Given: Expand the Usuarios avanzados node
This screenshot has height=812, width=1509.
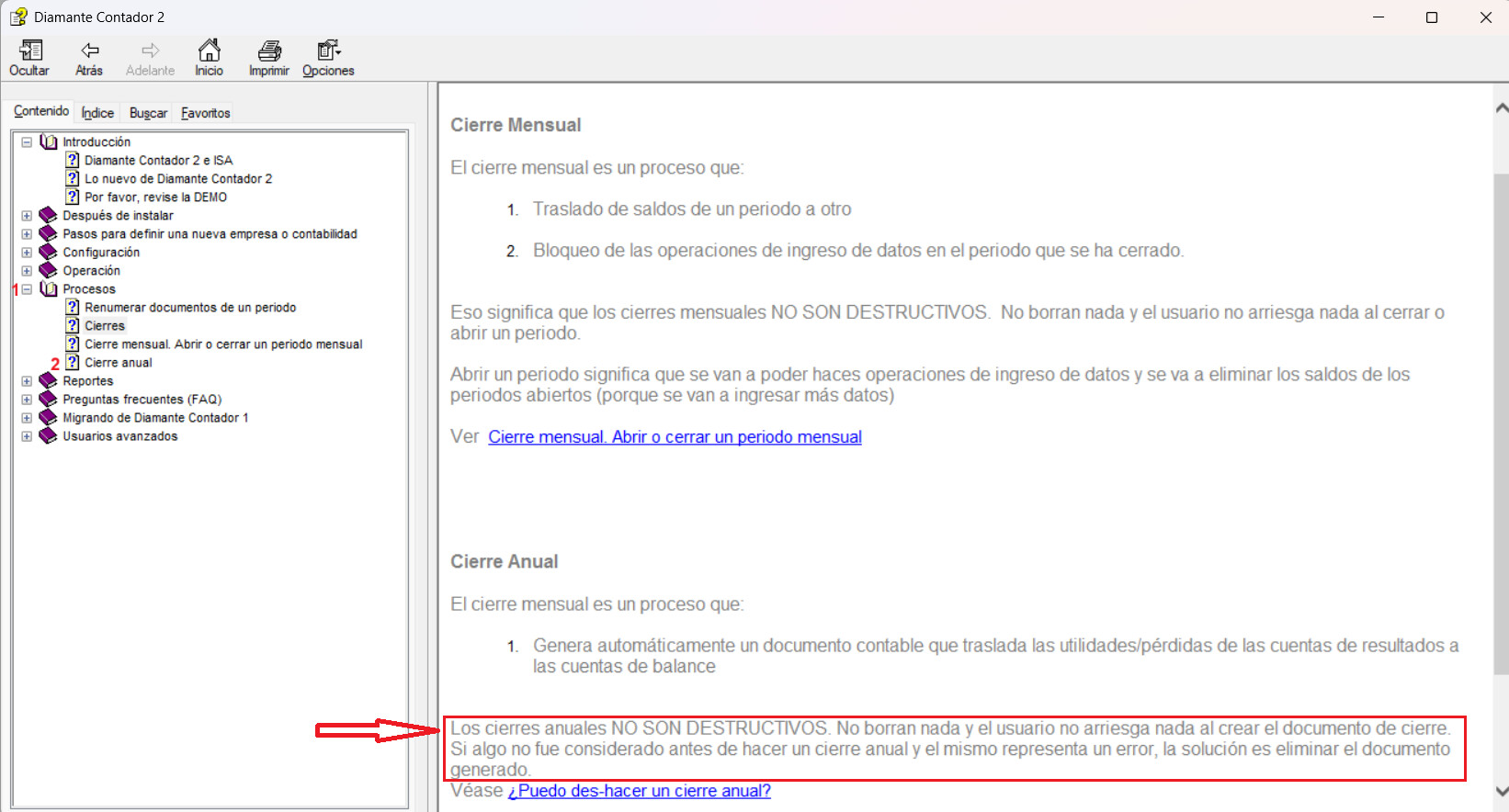Looking at the screenshot, I should coord(27,436).
